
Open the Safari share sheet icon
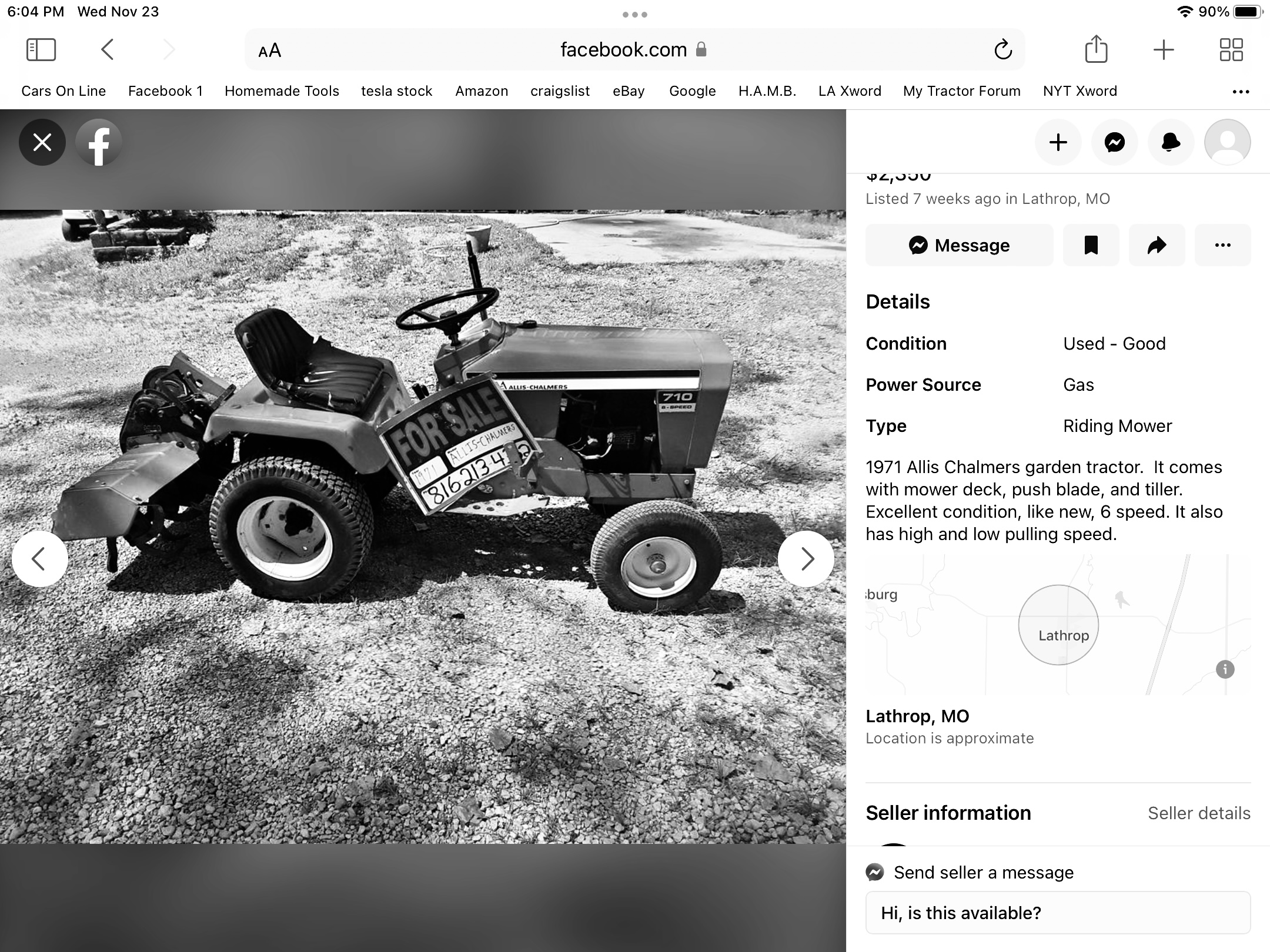(x=1096, y=49)
